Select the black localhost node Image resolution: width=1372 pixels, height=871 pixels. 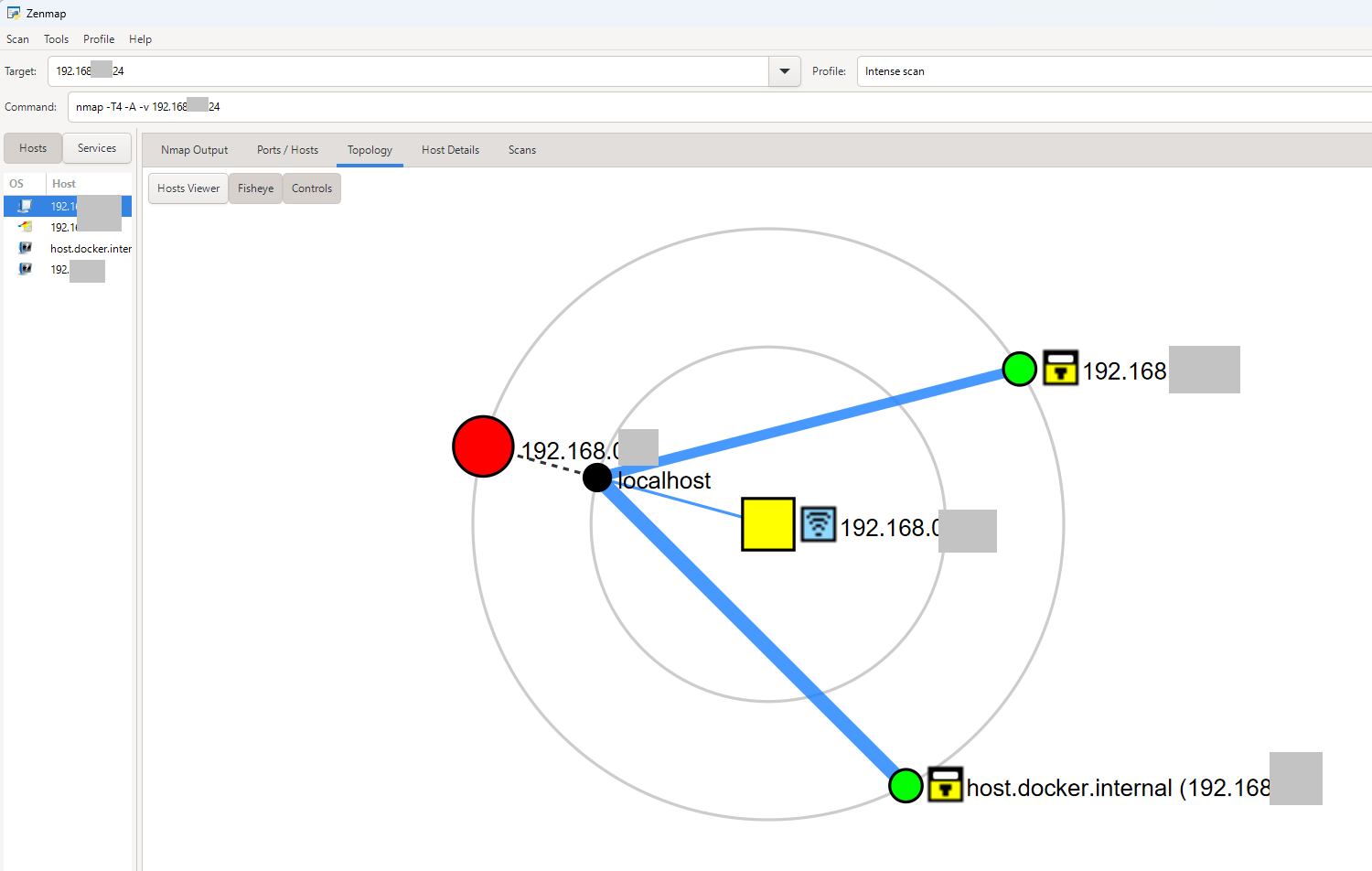click(x=597, y=477)
